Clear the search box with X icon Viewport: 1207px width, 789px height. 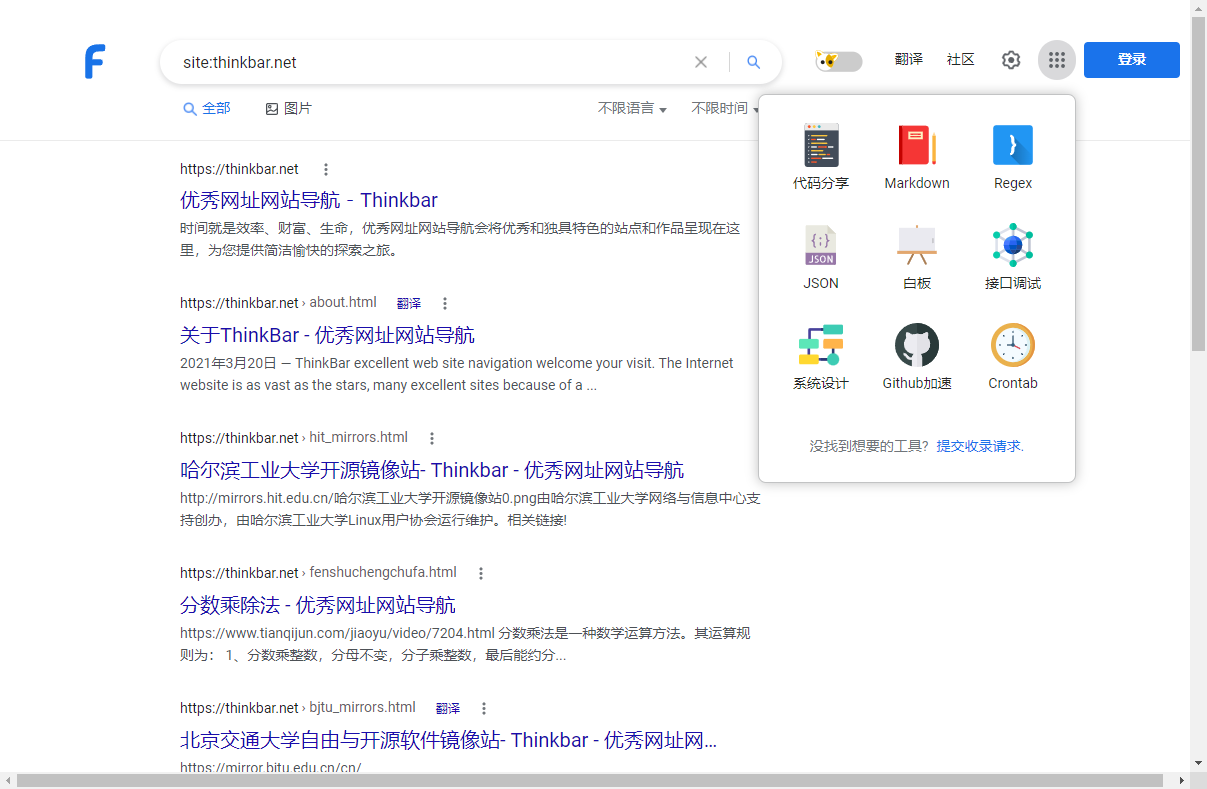(x=701, y=62)
